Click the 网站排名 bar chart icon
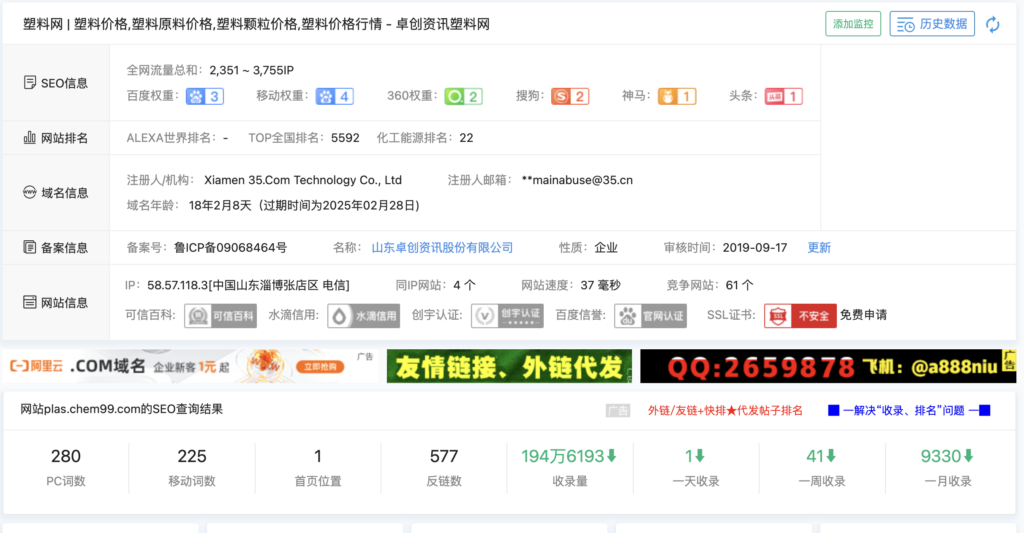 (29, 137)
